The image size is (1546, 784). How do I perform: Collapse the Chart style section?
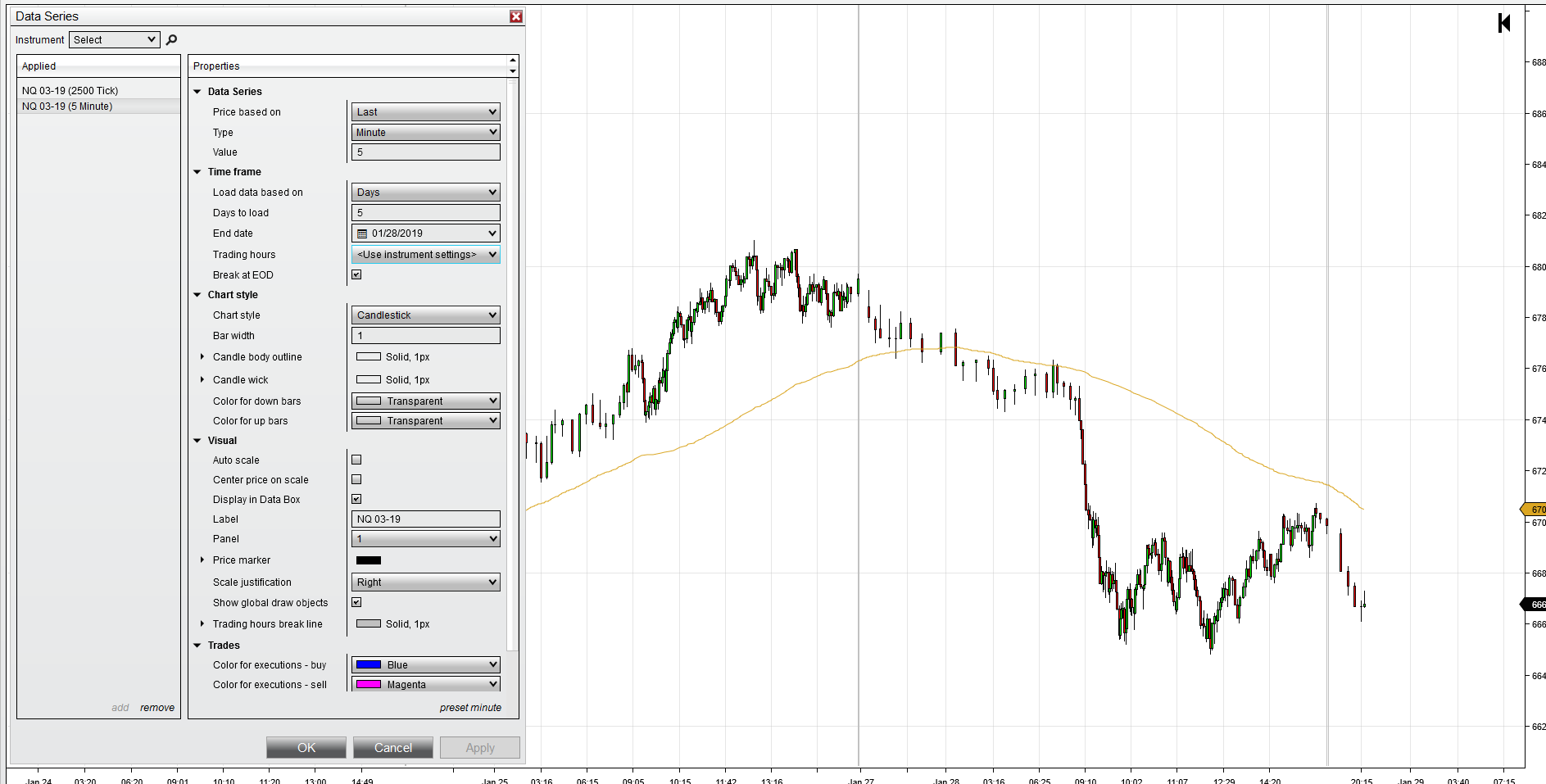point(197,295)
